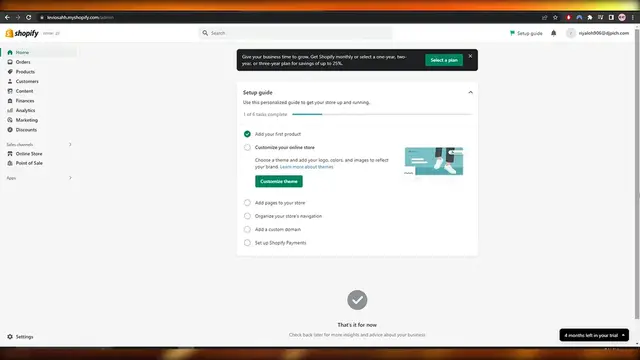The width and height of the screenshot is (640, 360).
Task: Open Setup guide in top bar
Action: pos(526,33)
